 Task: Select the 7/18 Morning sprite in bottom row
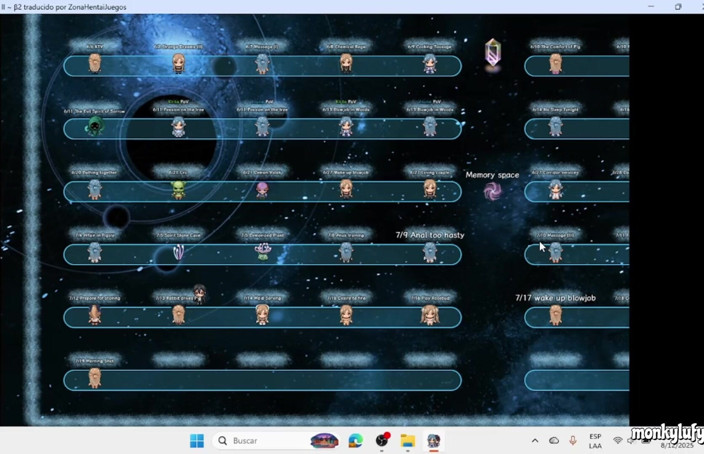[x=94, y=377]
